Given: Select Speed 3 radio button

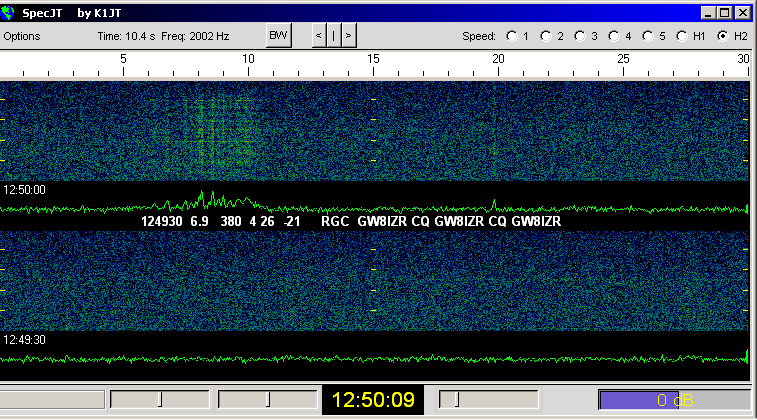Looking at the screenshot, I should (x=580, y=36).
